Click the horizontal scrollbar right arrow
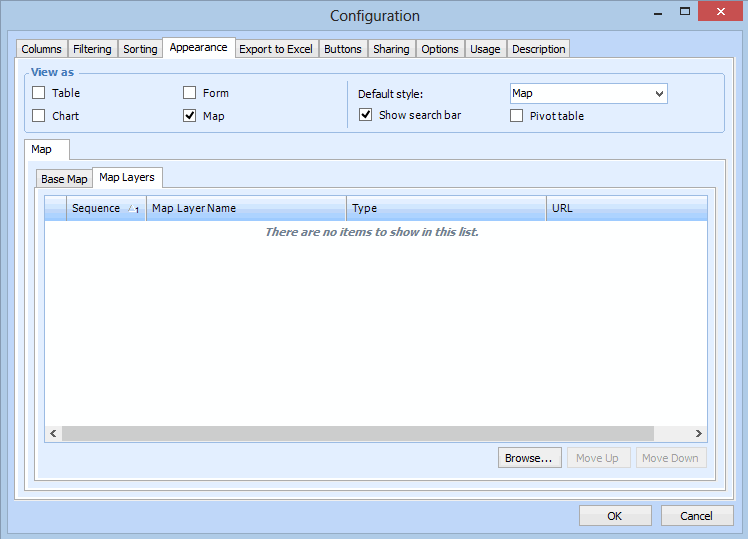Screen dimensions: 748x539 (x=698, y=433)
